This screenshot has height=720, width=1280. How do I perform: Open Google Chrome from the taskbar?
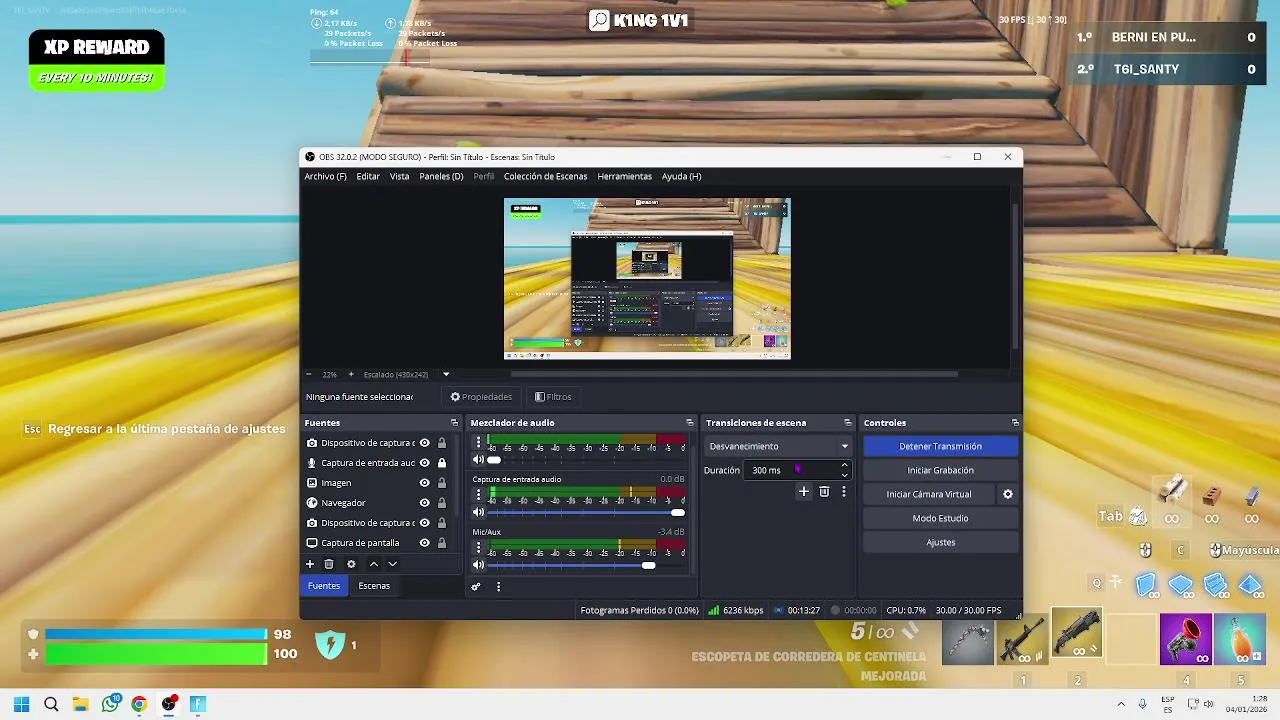(139, 704)
